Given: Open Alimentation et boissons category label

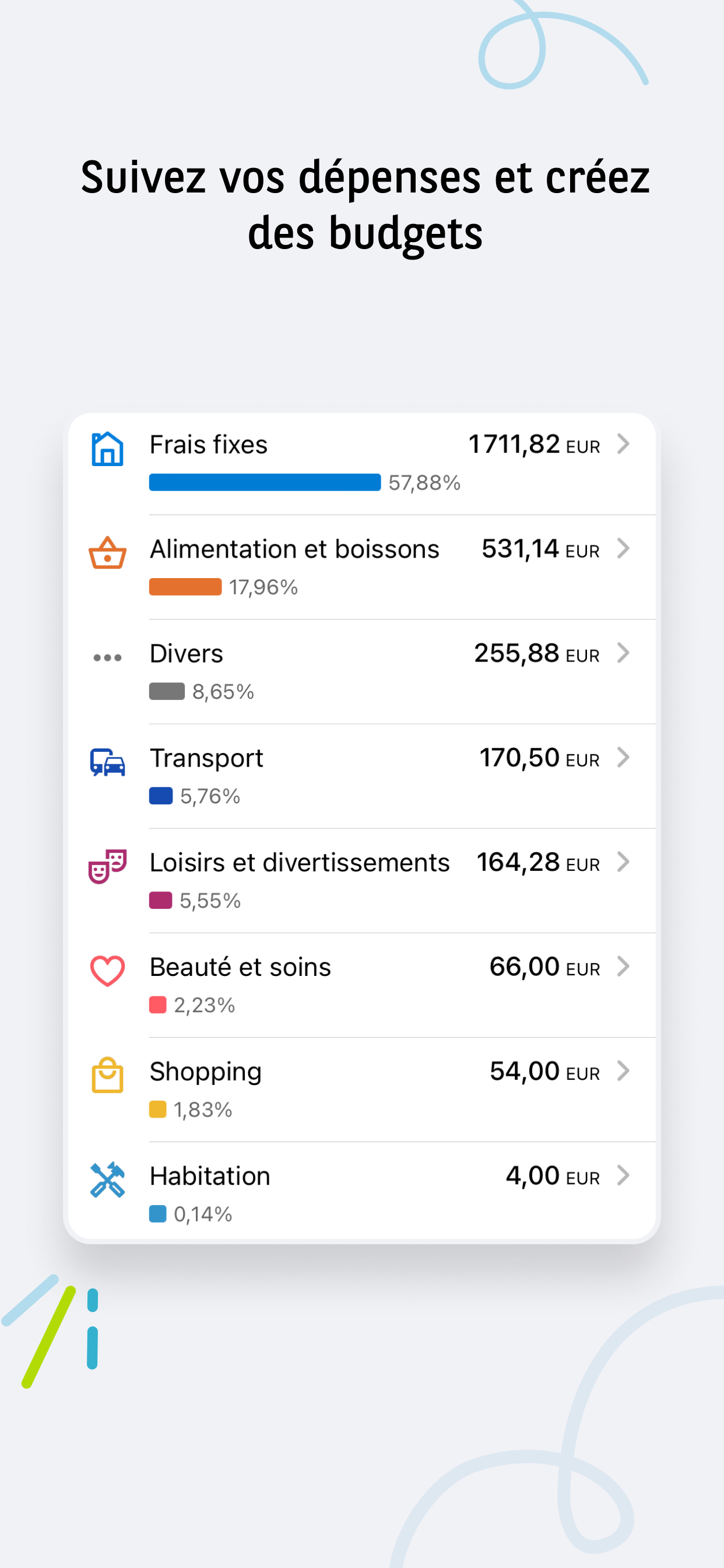Looking at the screenshot, I should [294, 549].
